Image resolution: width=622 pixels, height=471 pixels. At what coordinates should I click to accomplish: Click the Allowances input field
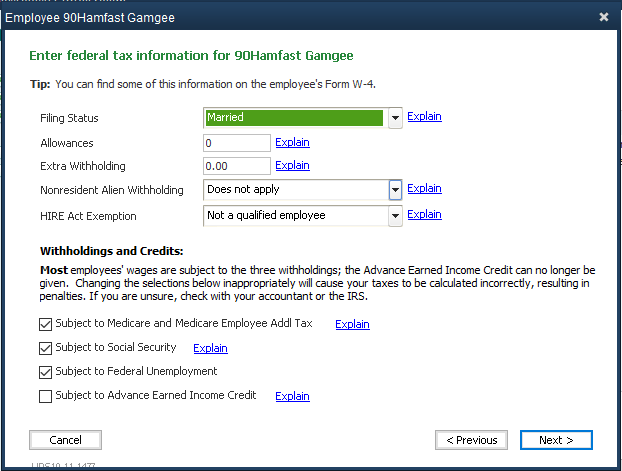tap(237, 143)
